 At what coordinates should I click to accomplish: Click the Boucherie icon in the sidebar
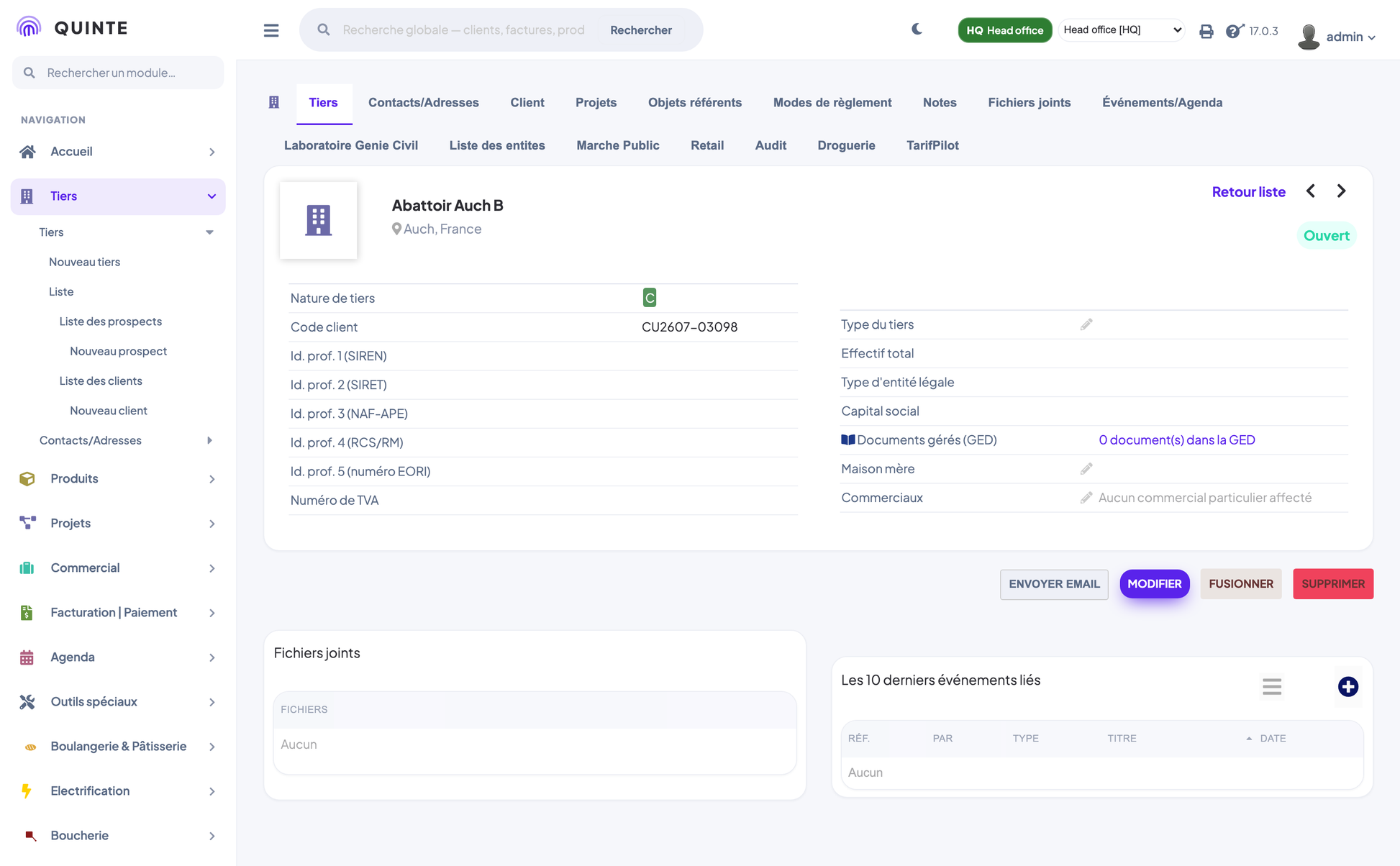[x=30, y=836]
